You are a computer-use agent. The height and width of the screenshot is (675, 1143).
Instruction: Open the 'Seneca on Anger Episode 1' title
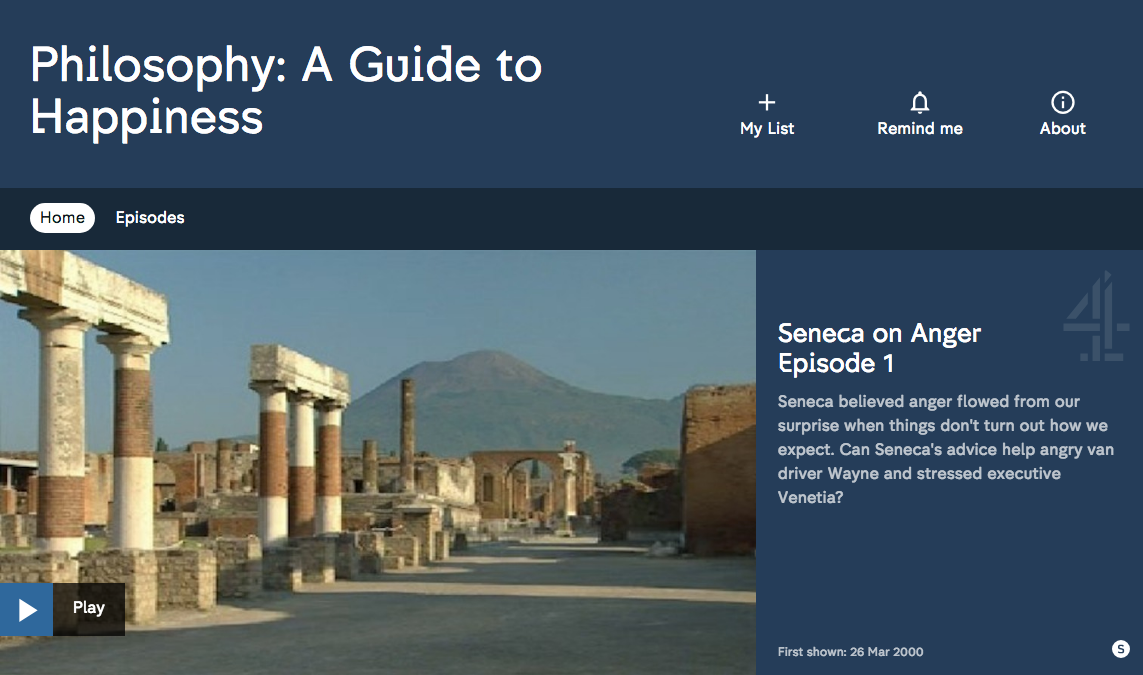[x=879, y=348]
